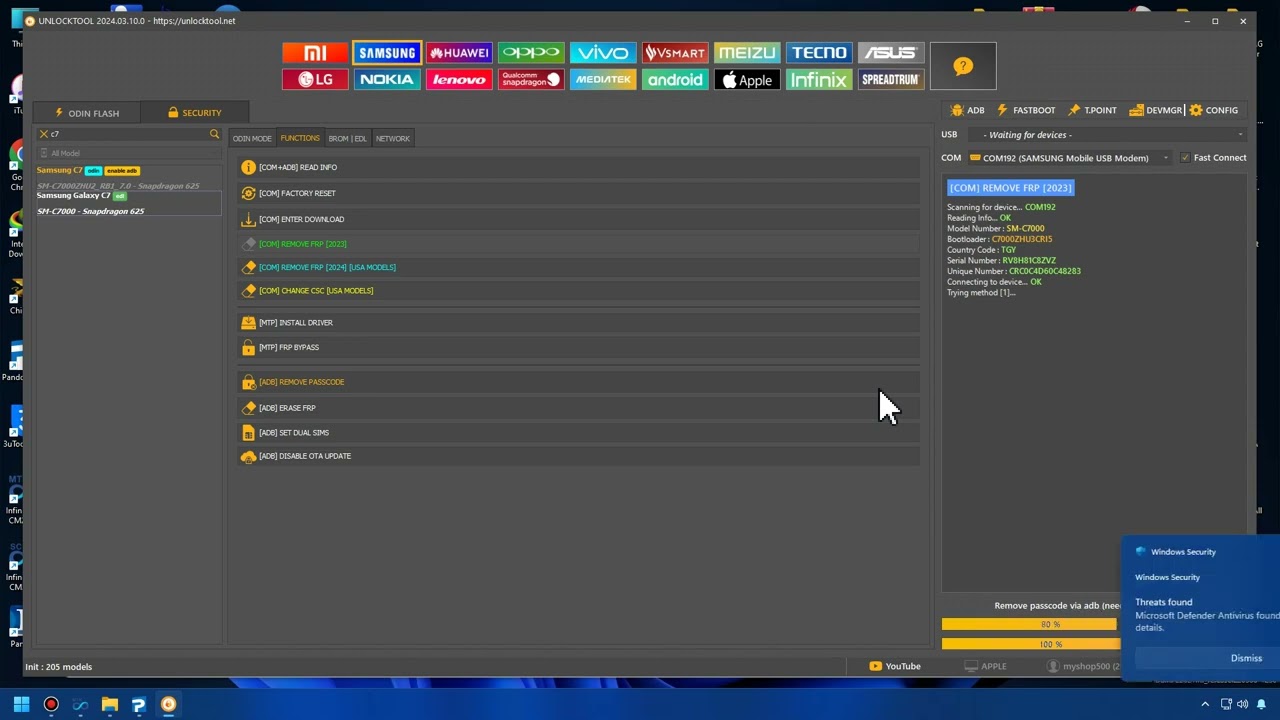Clear the model search with the X icon

tap(44, 134)
